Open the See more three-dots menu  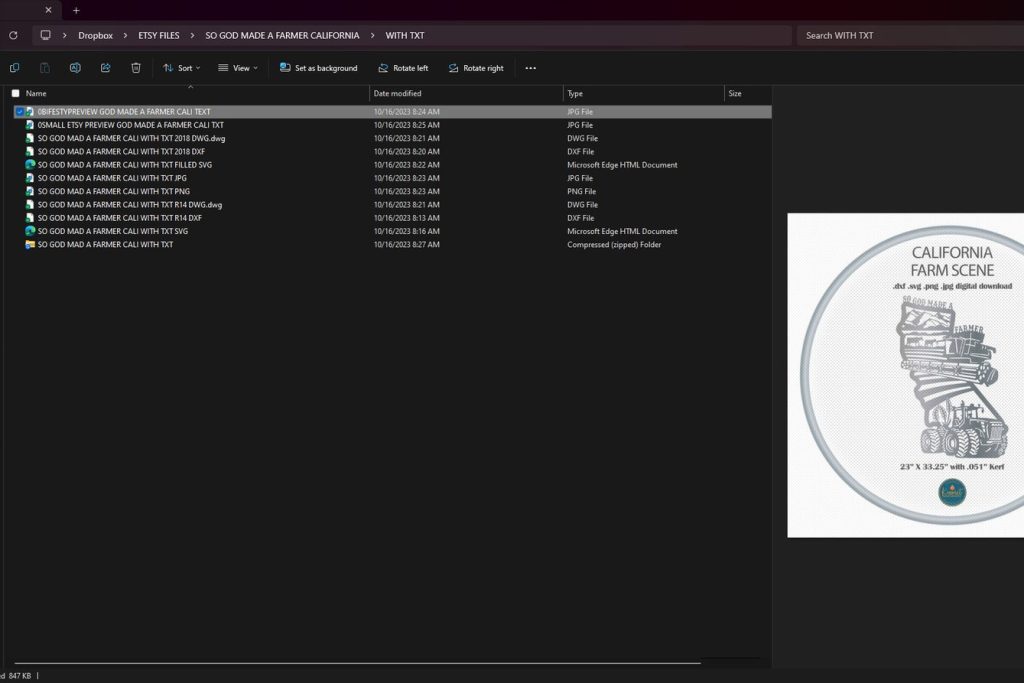click(x=530, y=68)
